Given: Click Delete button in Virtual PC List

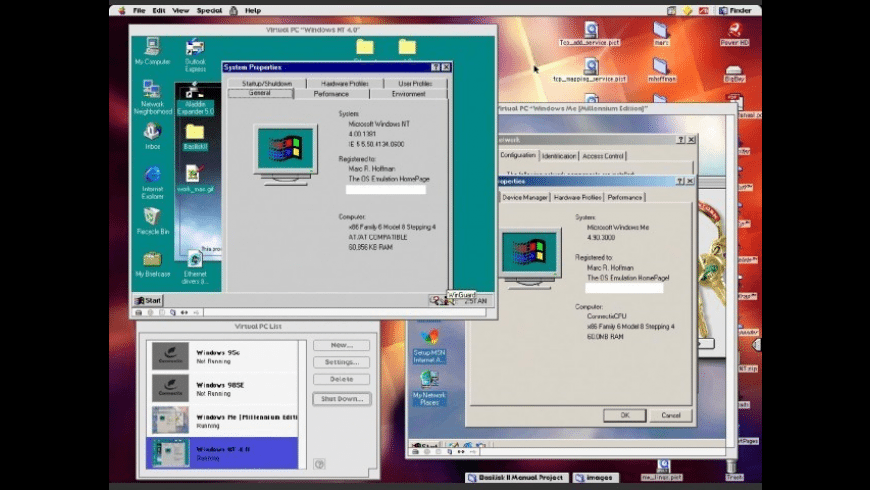Looking at the screenshot, I should [341, 379].
